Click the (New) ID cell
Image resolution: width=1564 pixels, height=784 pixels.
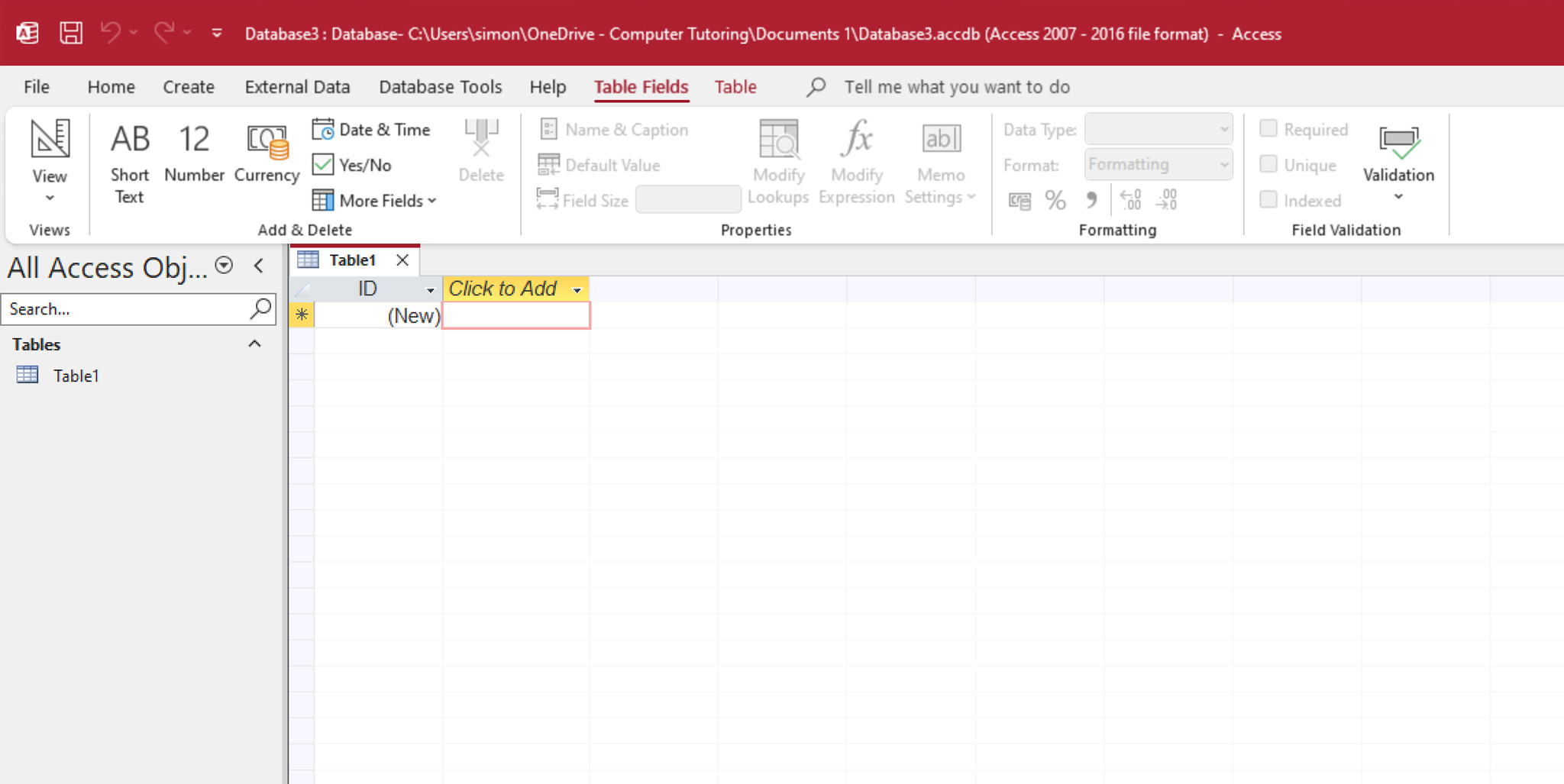pyautogui.click(x=377, y=315)
